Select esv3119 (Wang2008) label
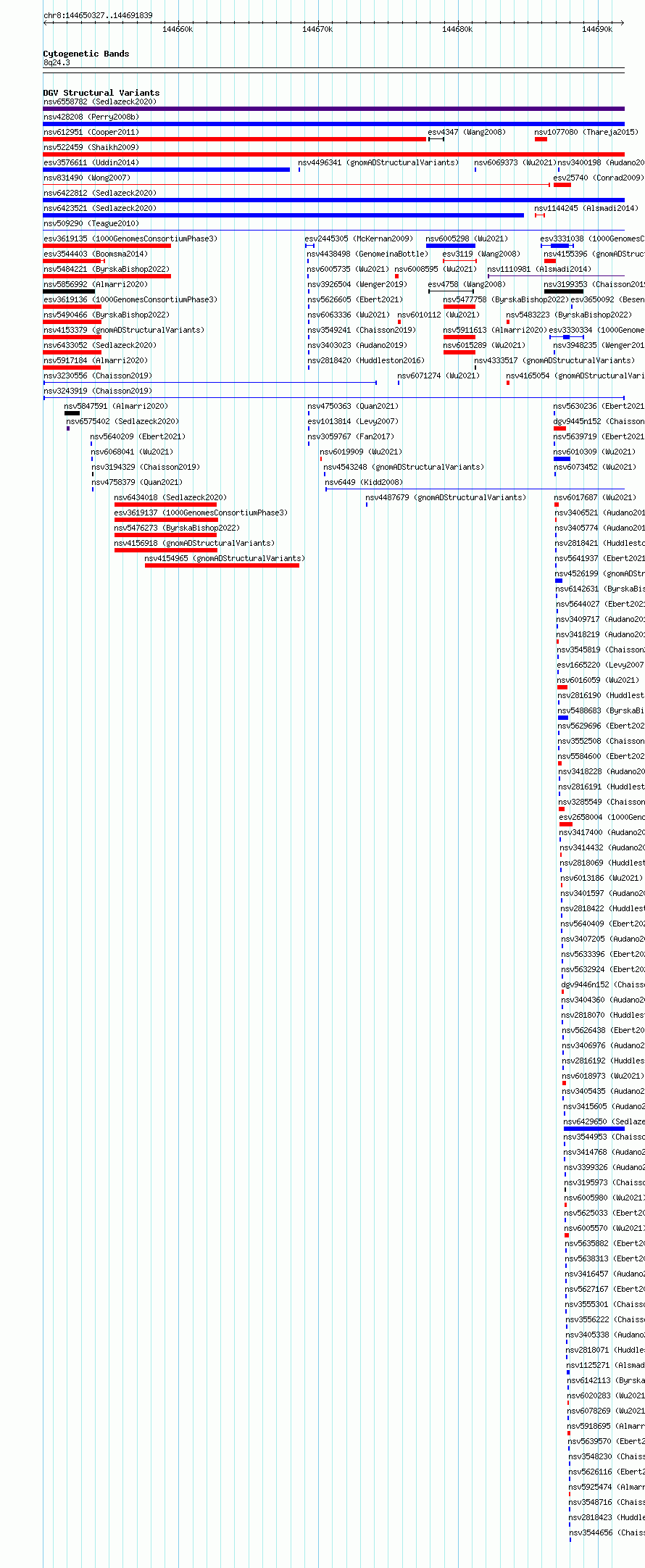 (482, 254)
